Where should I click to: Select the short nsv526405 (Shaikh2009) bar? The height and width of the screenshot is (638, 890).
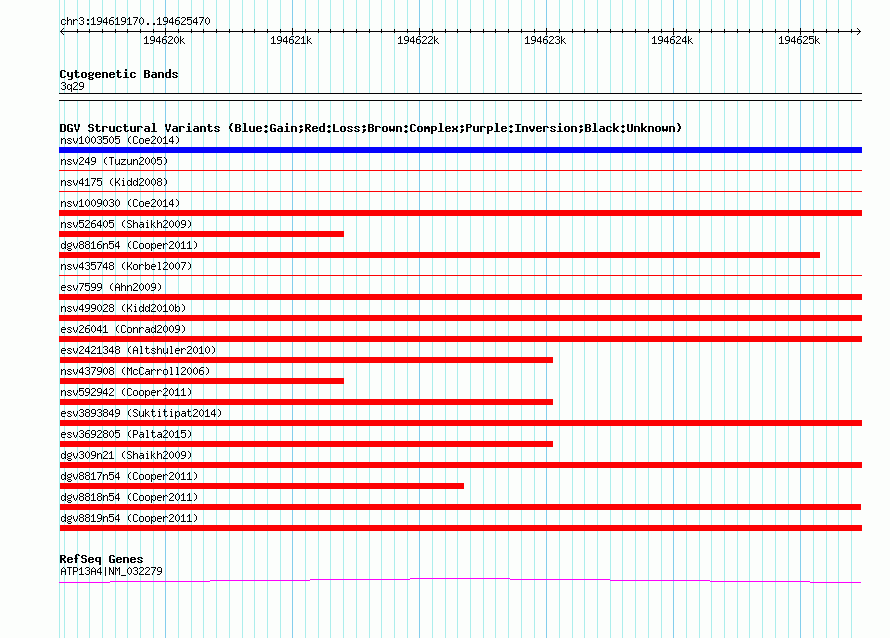(201, 234)
